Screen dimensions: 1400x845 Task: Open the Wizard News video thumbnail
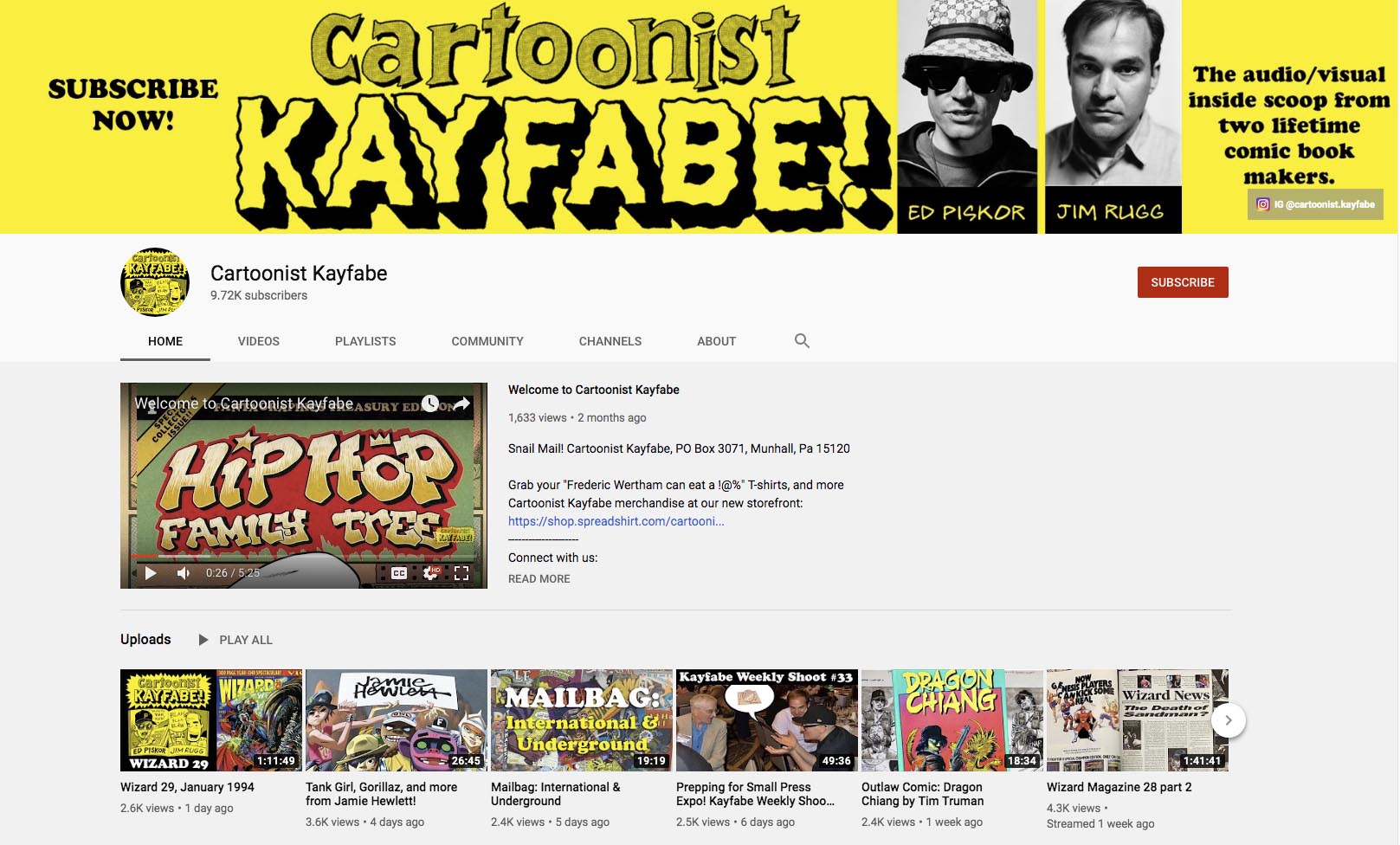click(1138, 720)
